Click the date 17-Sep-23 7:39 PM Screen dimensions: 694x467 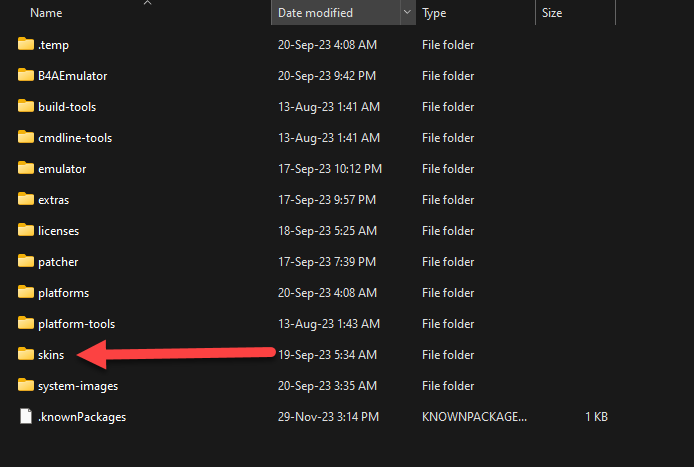[x=327, y=262]
